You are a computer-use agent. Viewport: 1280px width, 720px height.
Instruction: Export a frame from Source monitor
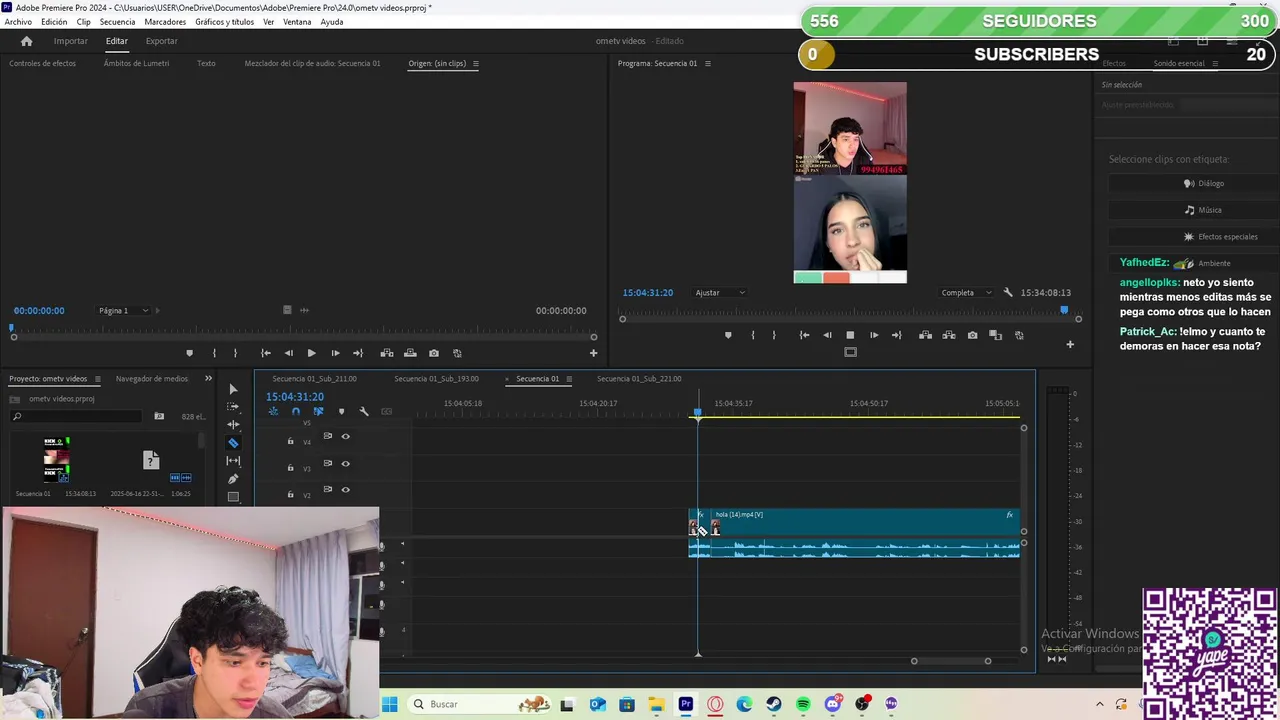tap(433, 353)
